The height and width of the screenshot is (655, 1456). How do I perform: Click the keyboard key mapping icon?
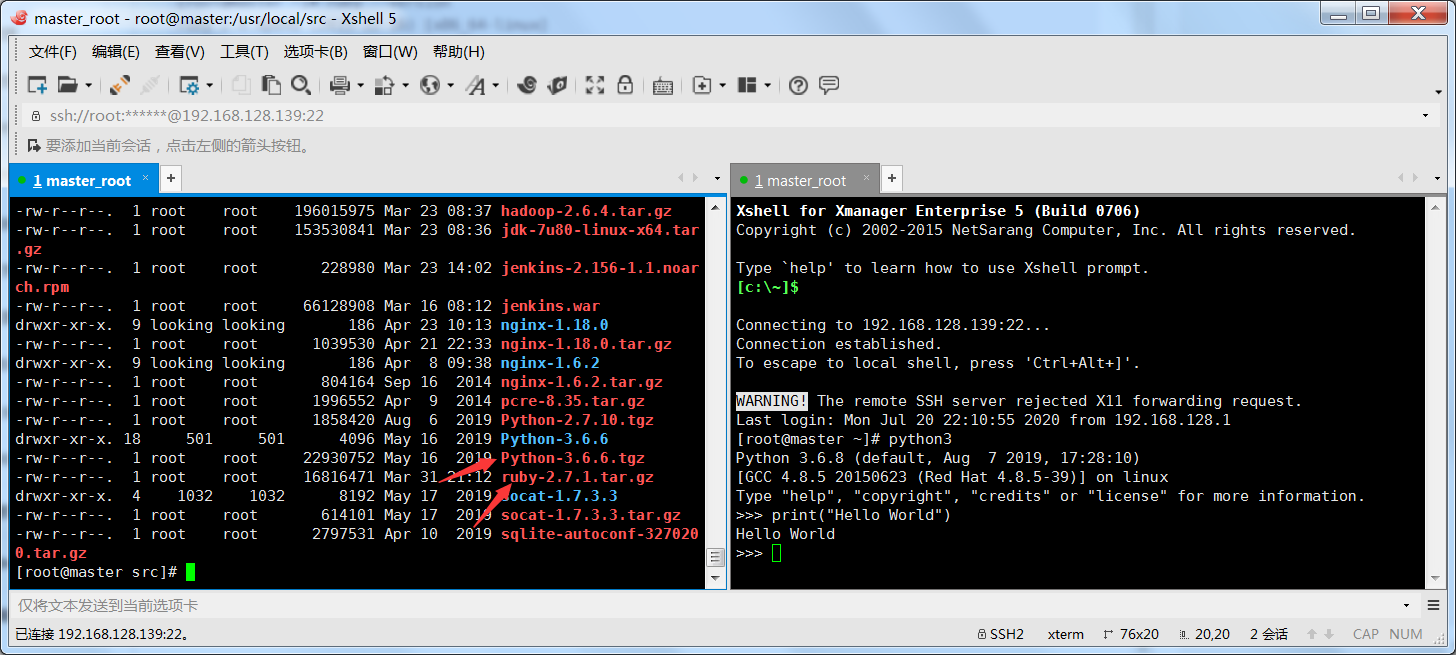[662, 85]
